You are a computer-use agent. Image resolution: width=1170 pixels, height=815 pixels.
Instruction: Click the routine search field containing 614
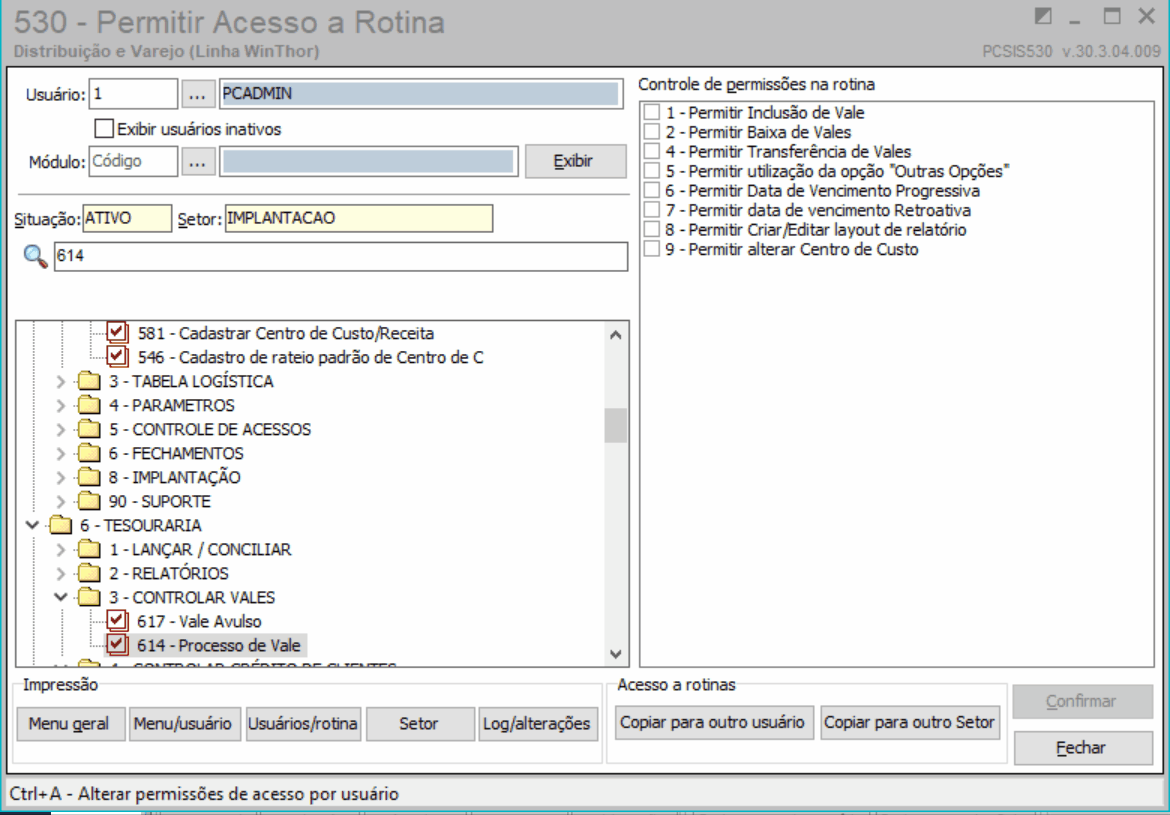(341, 256)
